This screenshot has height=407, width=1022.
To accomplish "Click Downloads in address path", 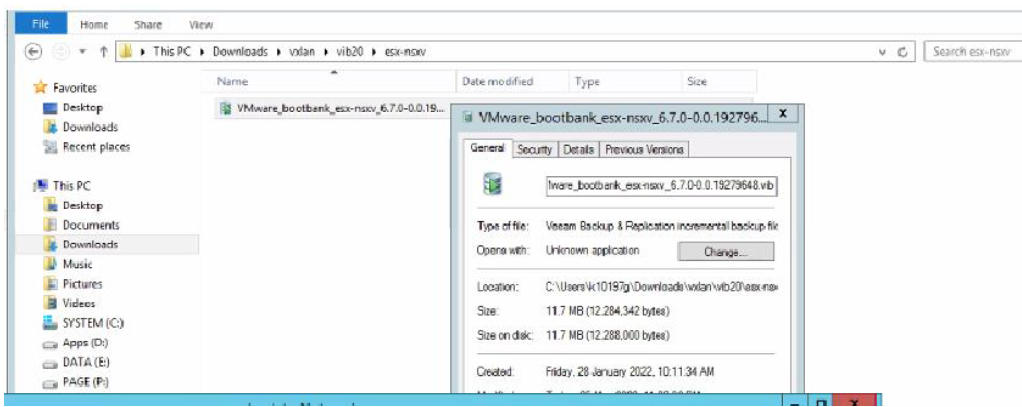I will pyautogui.click(x=241, y=52).
